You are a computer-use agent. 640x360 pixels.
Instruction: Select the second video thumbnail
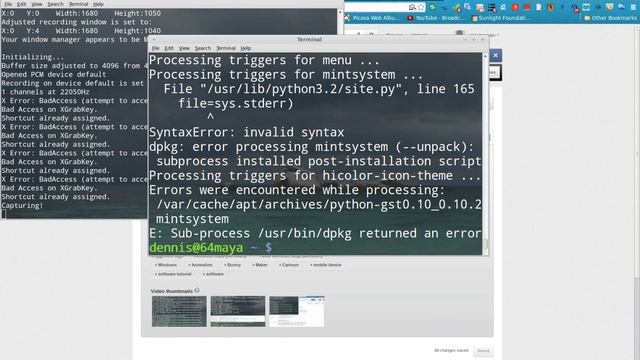coord(238,311)
